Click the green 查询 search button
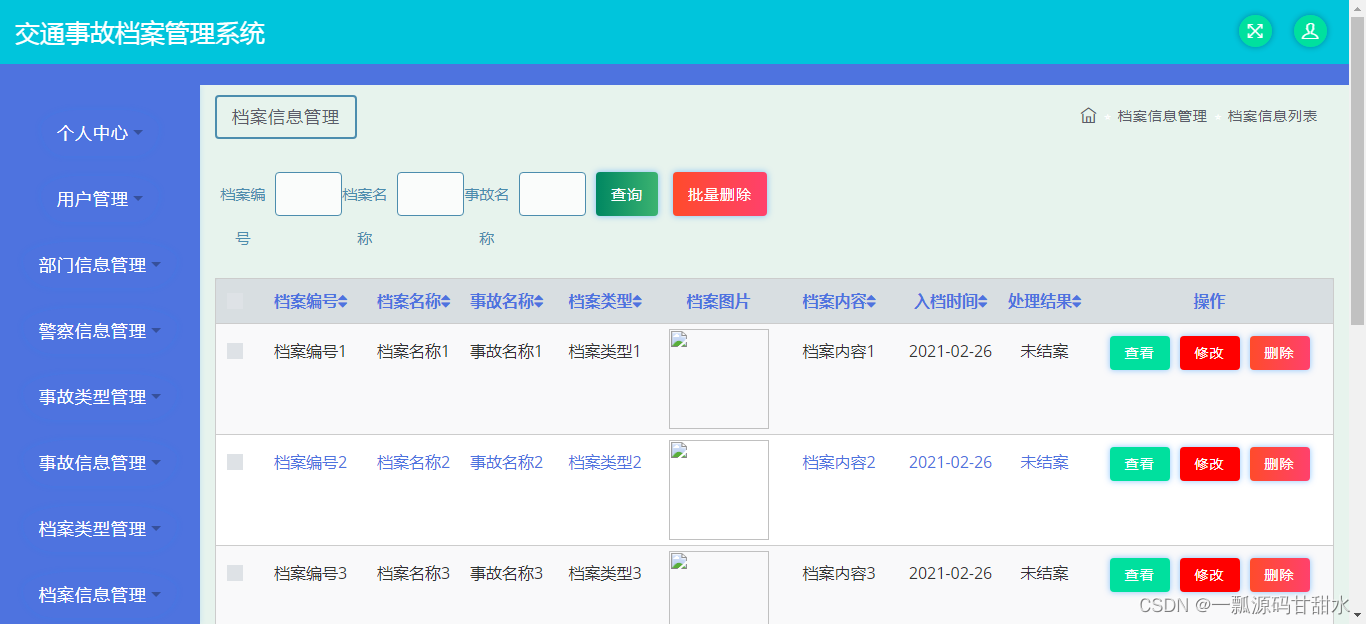This screenshot has height=624, width=1366. pyautogui.click(x=626, y=193)
